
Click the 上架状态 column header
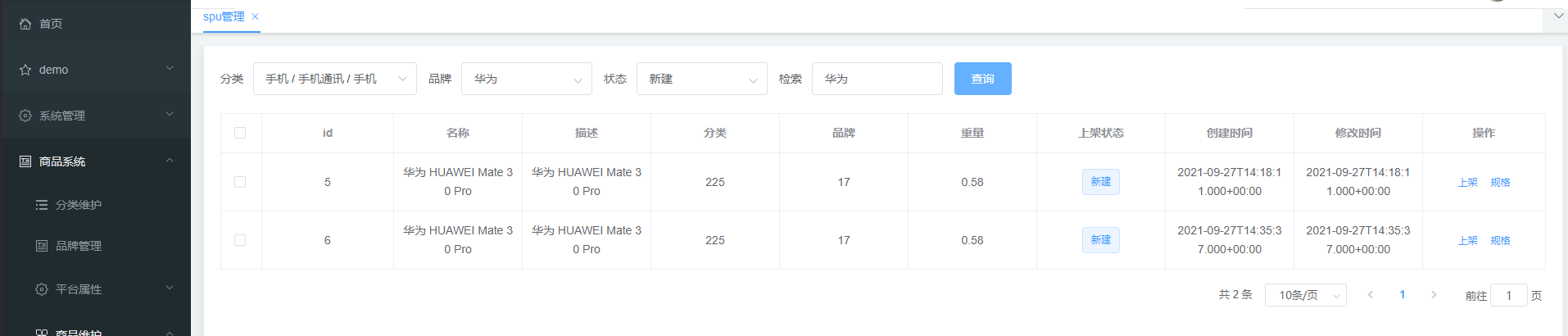click(1101, 133)
